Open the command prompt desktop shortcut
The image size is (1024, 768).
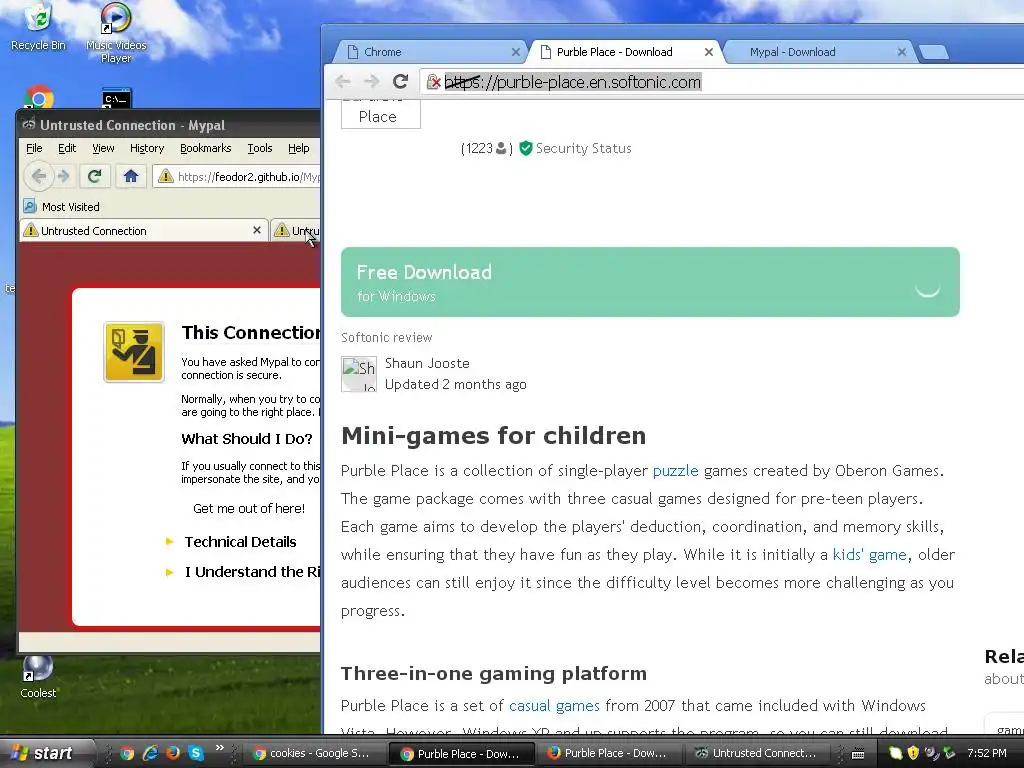click(117, 98)
